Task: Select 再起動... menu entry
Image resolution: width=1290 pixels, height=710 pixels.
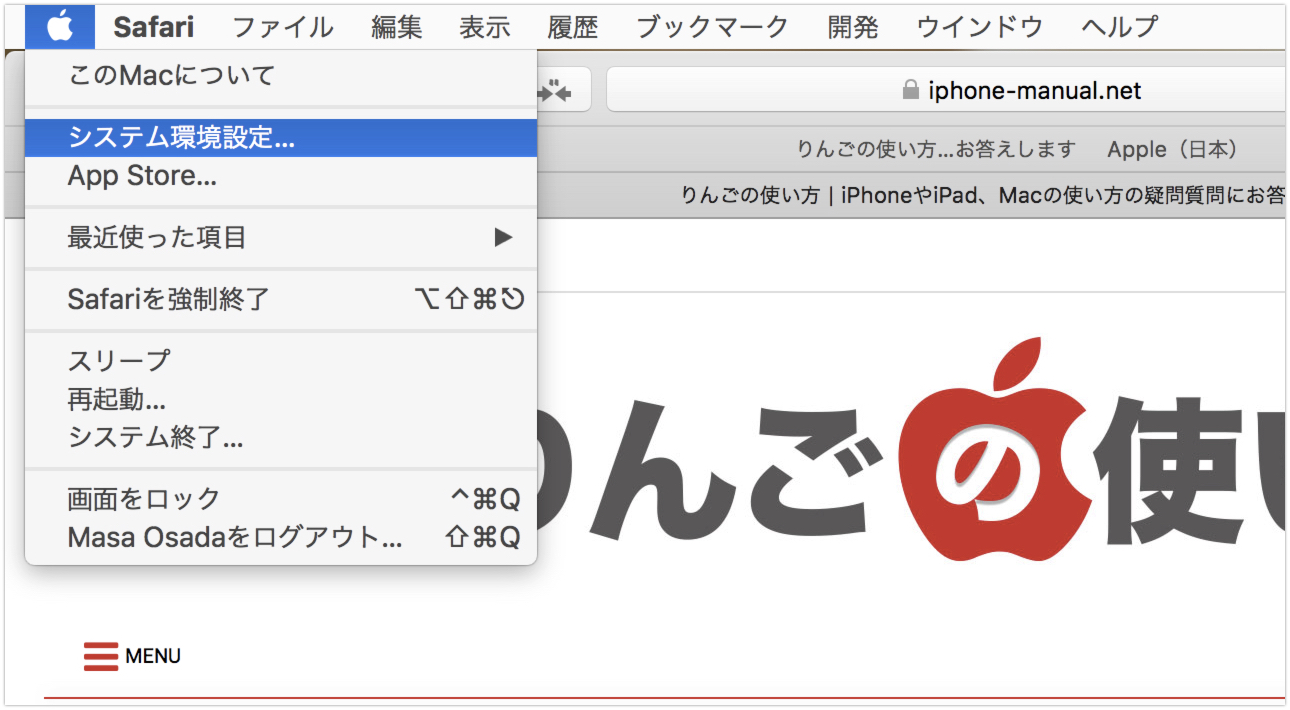Action: point(281,399)
